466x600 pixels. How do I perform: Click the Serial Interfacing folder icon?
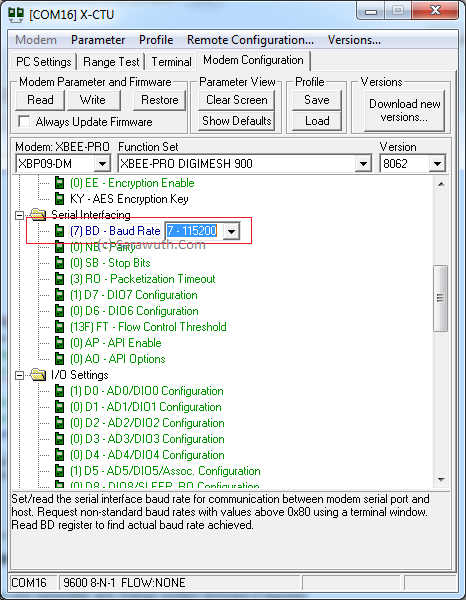click(x=38, y=215)
